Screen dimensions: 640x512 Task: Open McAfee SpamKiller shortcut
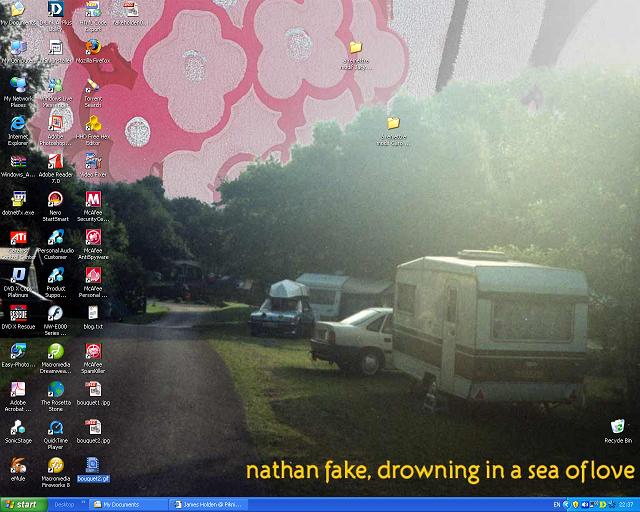click(93, 358)
